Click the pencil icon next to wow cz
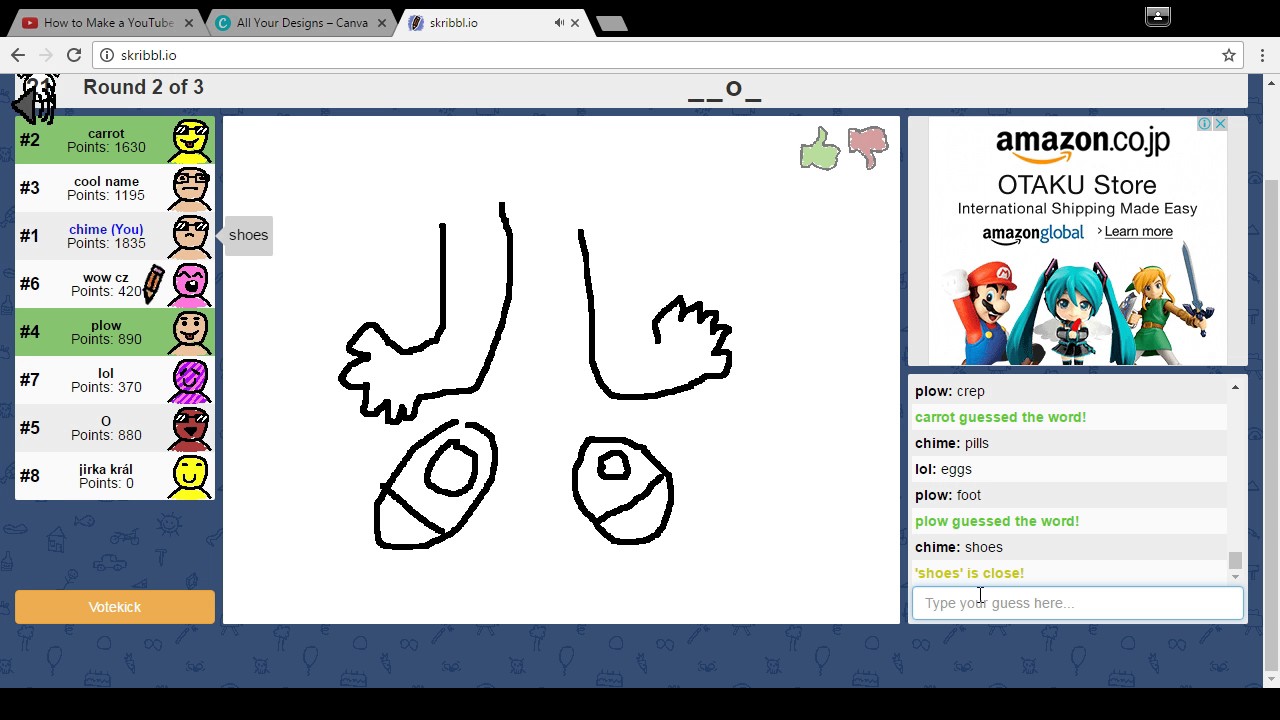Screen dimensions: 1280x720 point(152,284)
